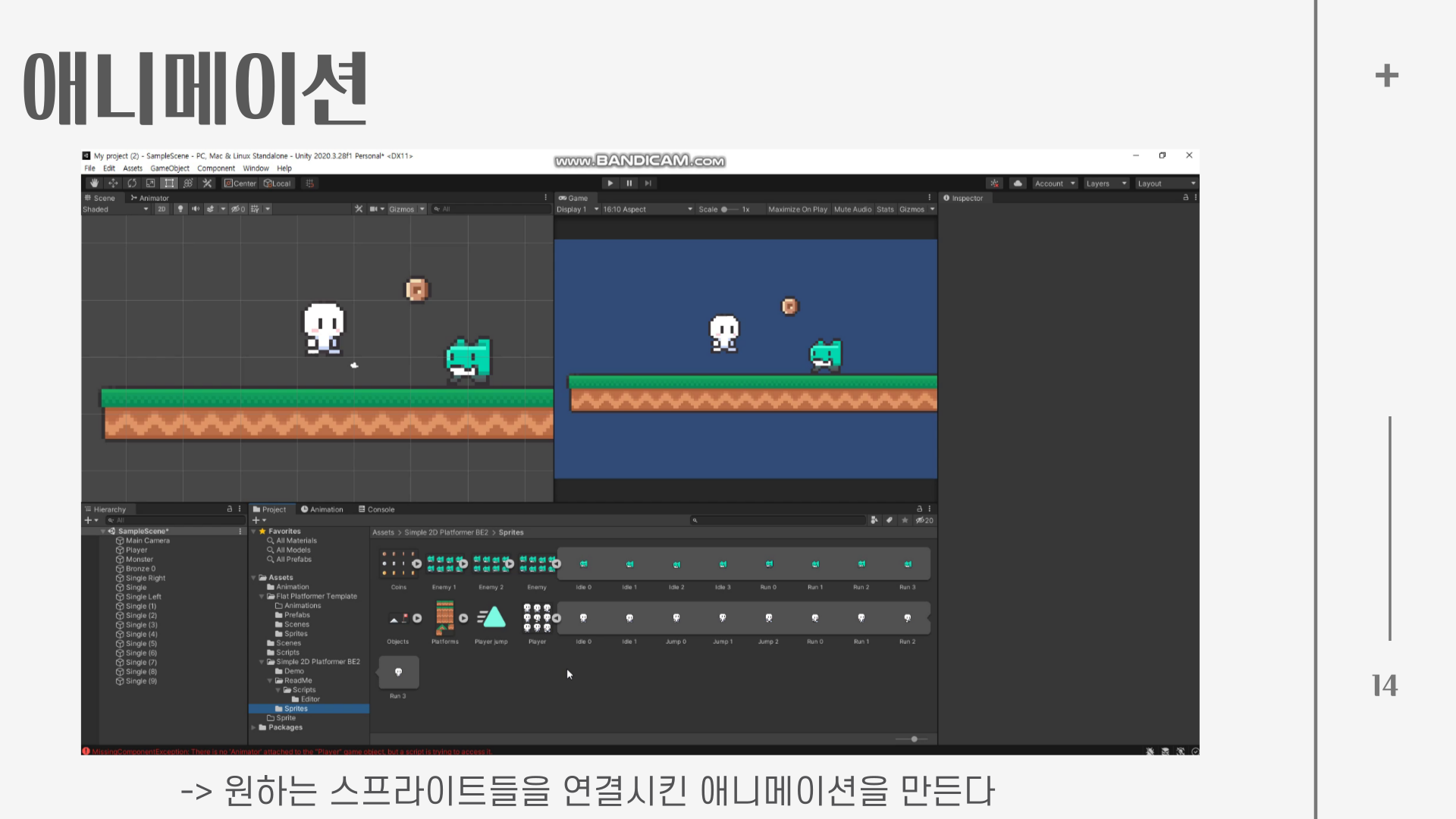Open the Layers dropdown
This screenshot has width=1456, height=819.
click(x=1106, y=184)
